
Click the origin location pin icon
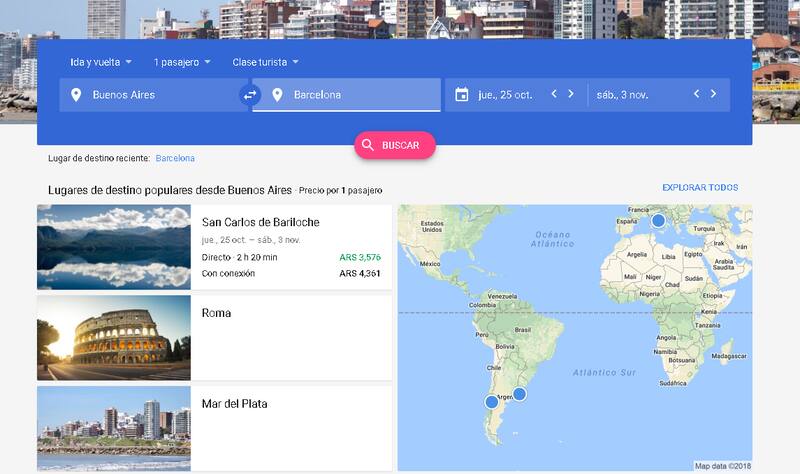click(x=76, y=95)
